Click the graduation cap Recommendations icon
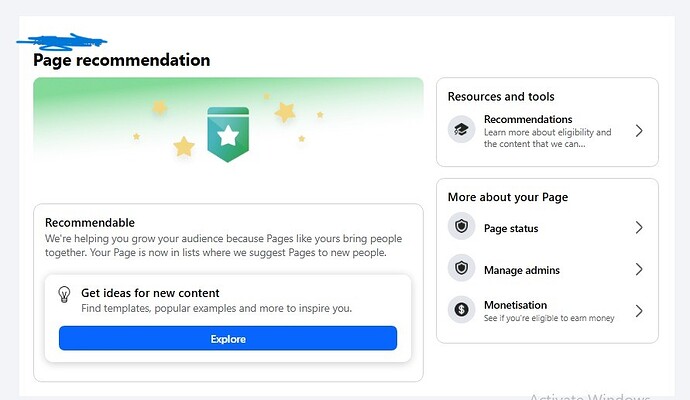This screenshot has height=400, width=690. (x=461, y=130)
